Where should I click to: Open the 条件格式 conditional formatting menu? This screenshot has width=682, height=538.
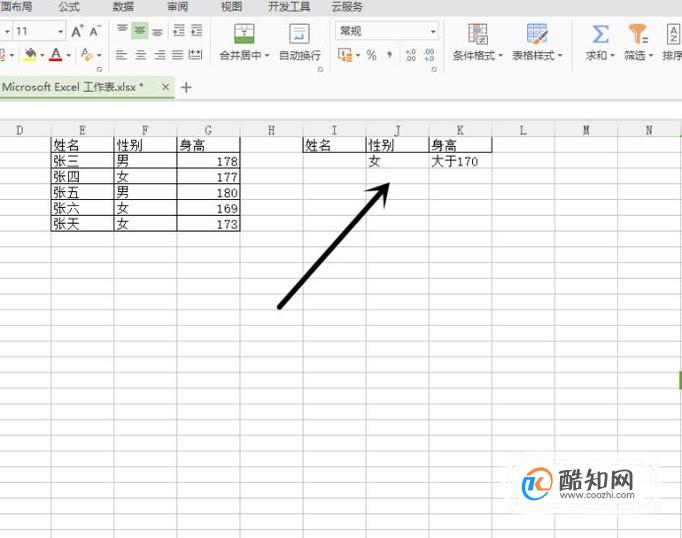pyautogui.click(x=478, y=43)
